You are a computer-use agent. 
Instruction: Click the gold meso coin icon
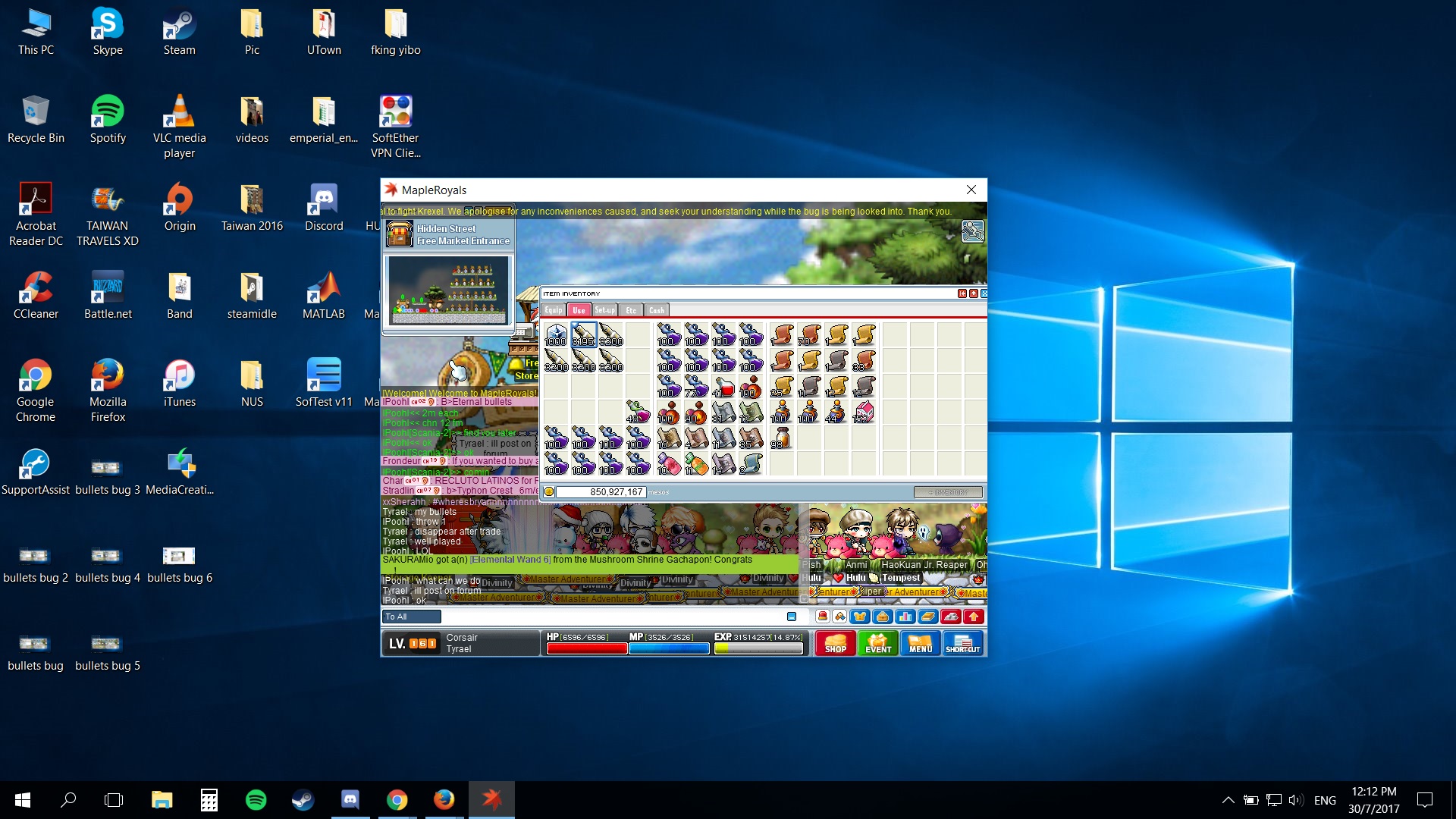pyautogui.click(x=549, y=491)
